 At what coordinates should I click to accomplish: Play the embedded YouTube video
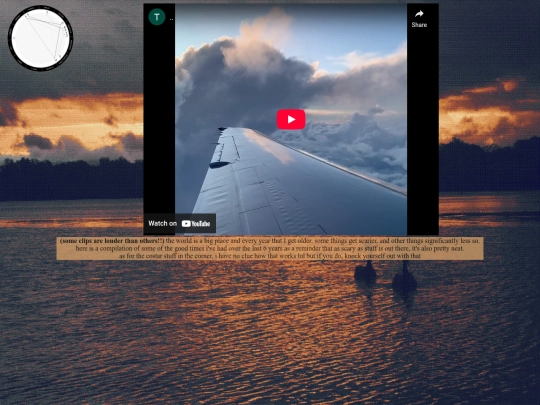[x=291, y=120]
